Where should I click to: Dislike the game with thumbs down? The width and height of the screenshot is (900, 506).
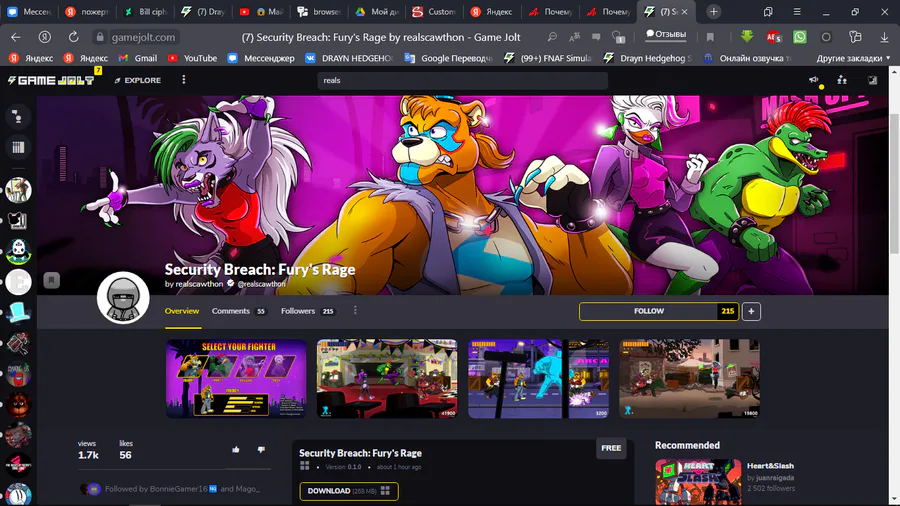pos(261,450)
